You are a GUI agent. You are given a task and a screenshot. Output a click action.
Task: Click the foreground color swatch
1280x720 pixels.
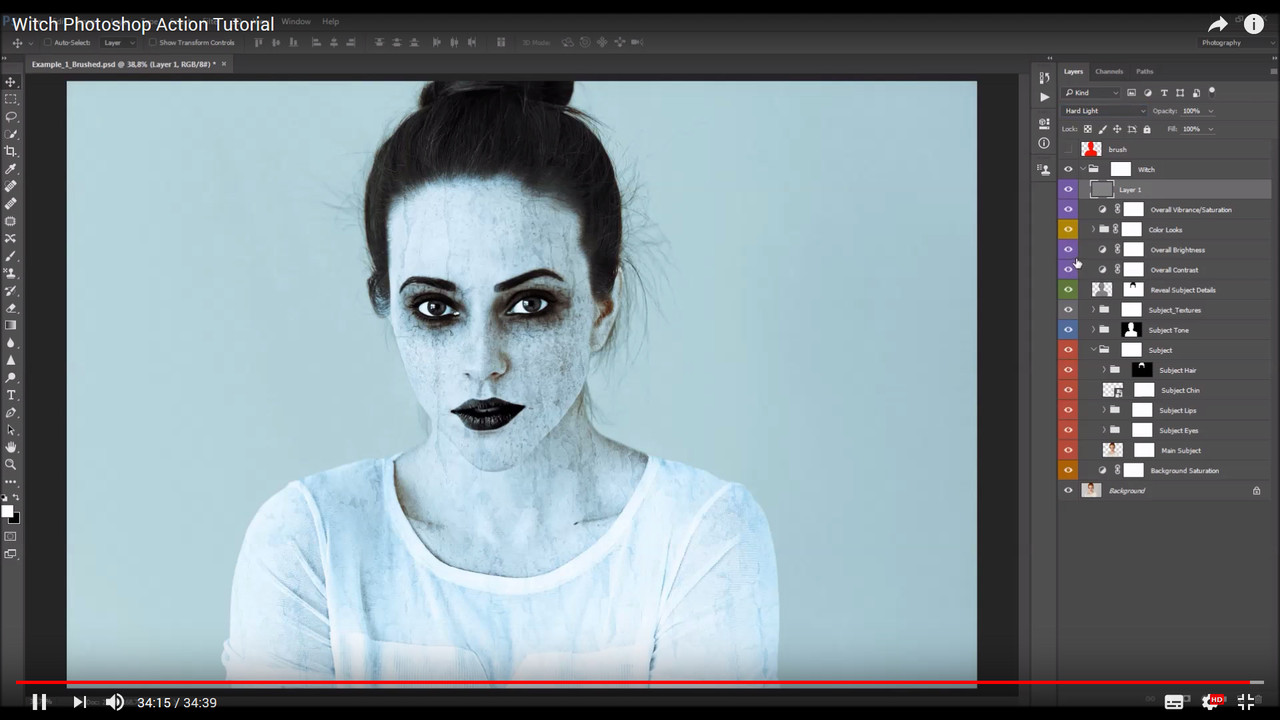[7, 512]
